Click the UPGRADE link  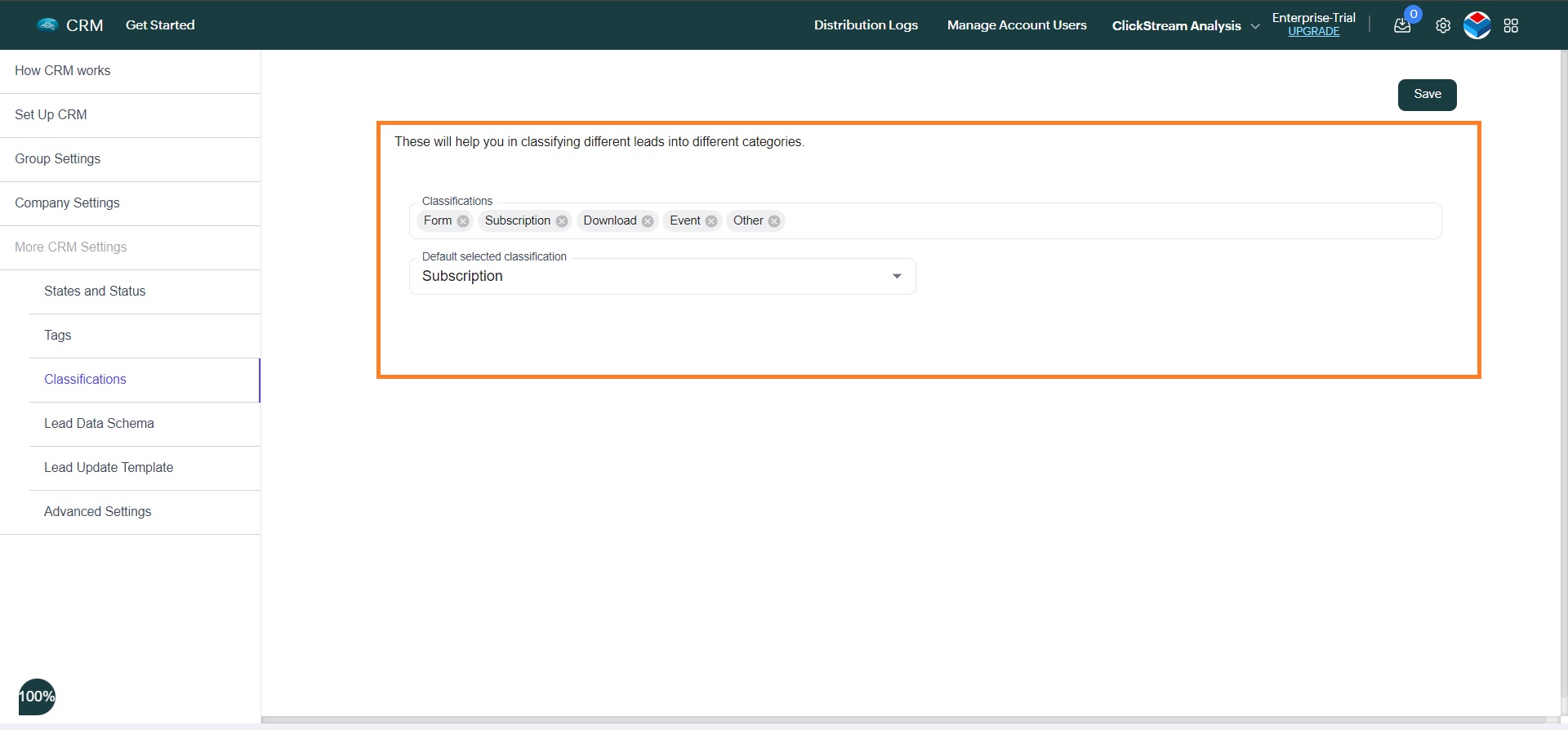click(x=1313, y=32)
